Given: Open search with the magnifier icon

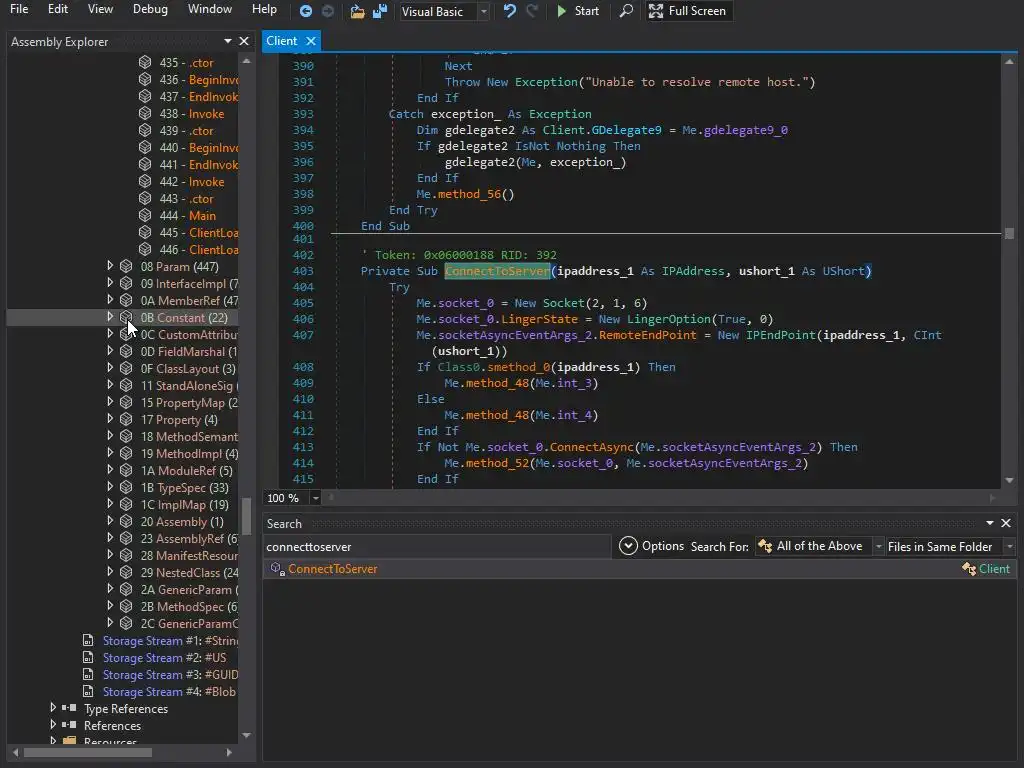Looking at the screenshot, I should 626,11.
